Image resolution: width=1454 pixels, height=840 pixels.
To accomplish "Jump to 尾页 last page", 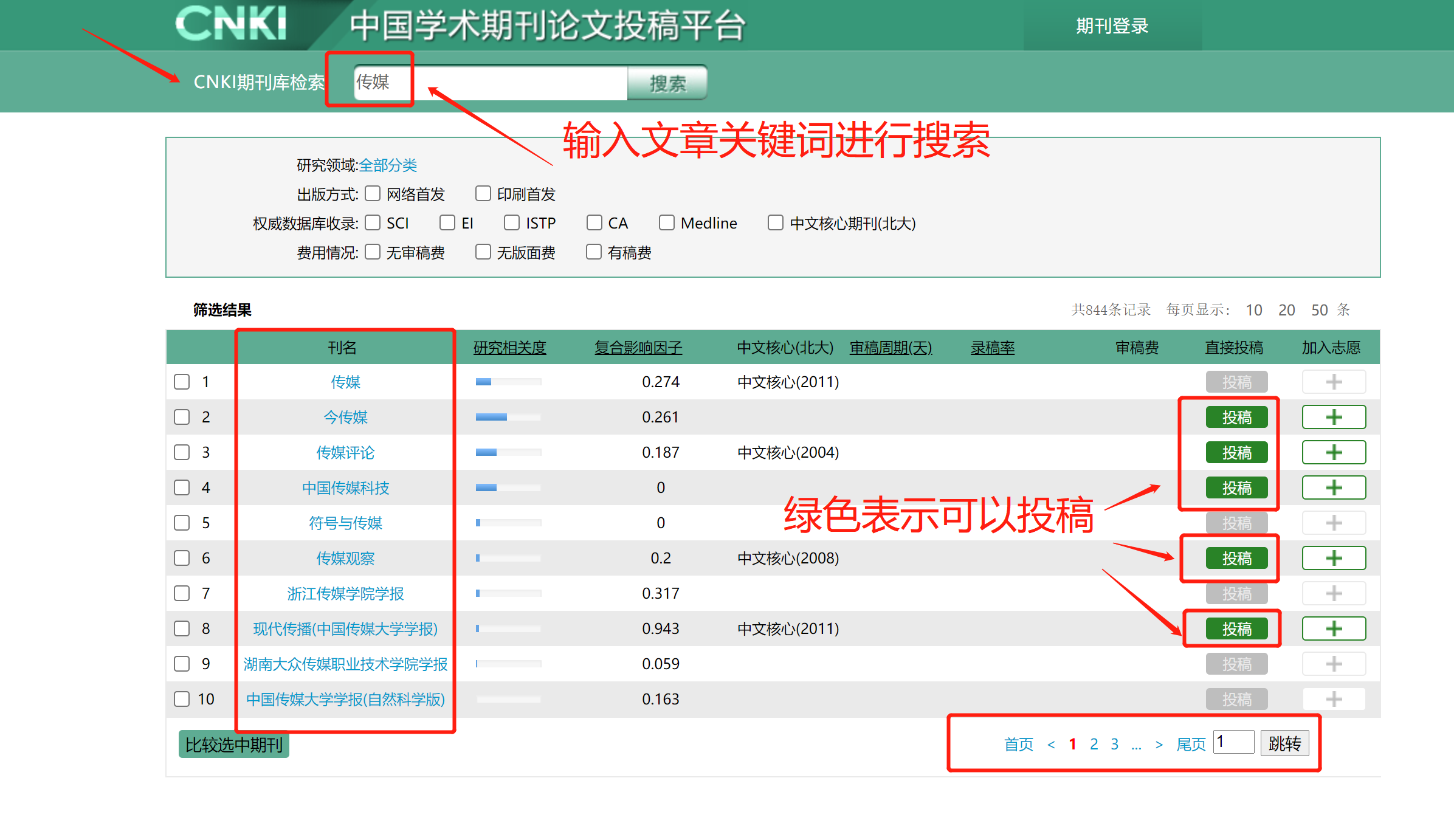I will 1191,745.
